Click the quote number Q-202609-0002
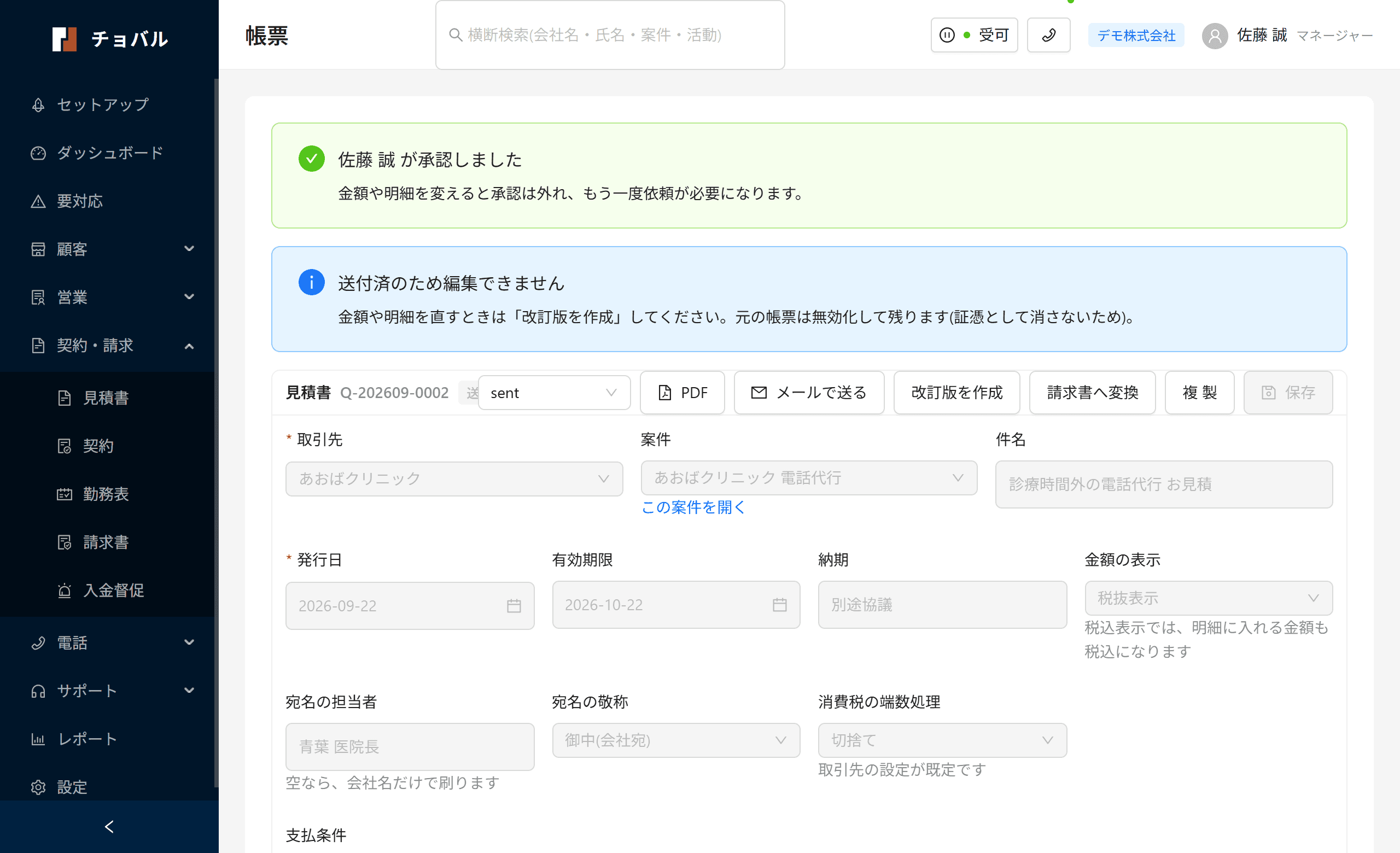 [394, 393]
